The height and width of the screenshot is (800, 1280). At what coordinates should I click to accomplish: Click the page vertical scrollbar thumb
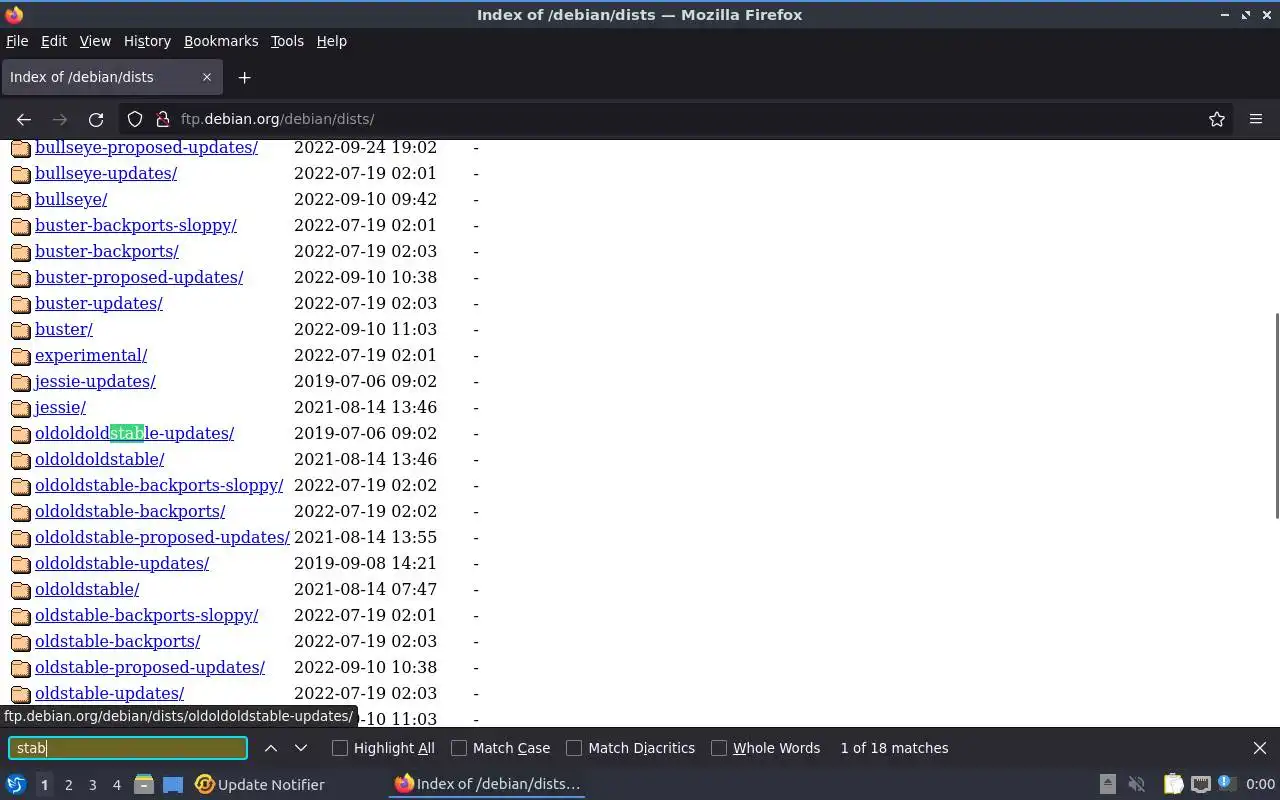tap(1276, 415)
